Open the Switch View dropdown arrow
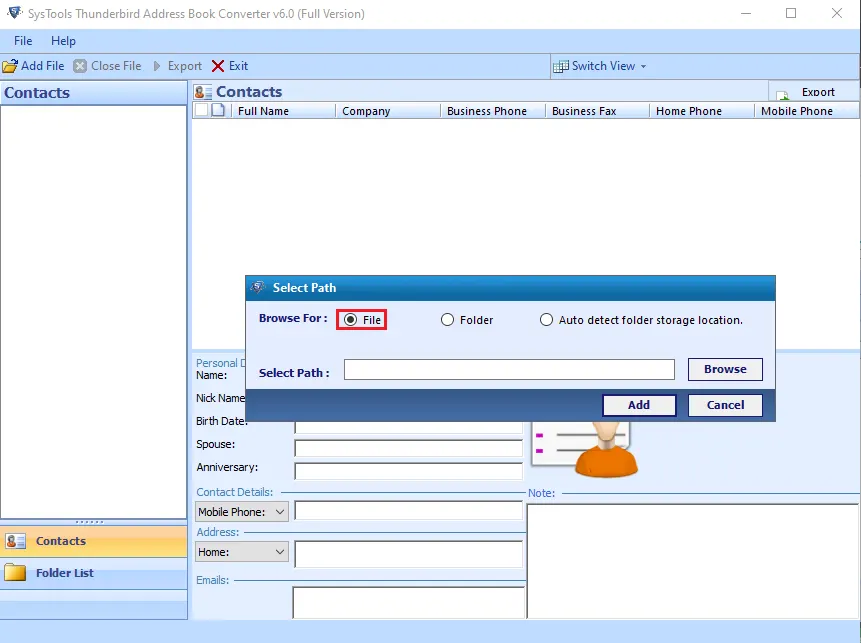 pyautogui.click(x=644, y=66)
